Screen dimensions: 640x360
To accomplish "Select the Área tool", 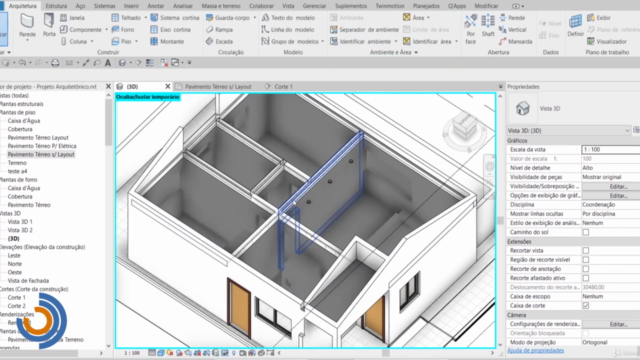I will point(414,18).
